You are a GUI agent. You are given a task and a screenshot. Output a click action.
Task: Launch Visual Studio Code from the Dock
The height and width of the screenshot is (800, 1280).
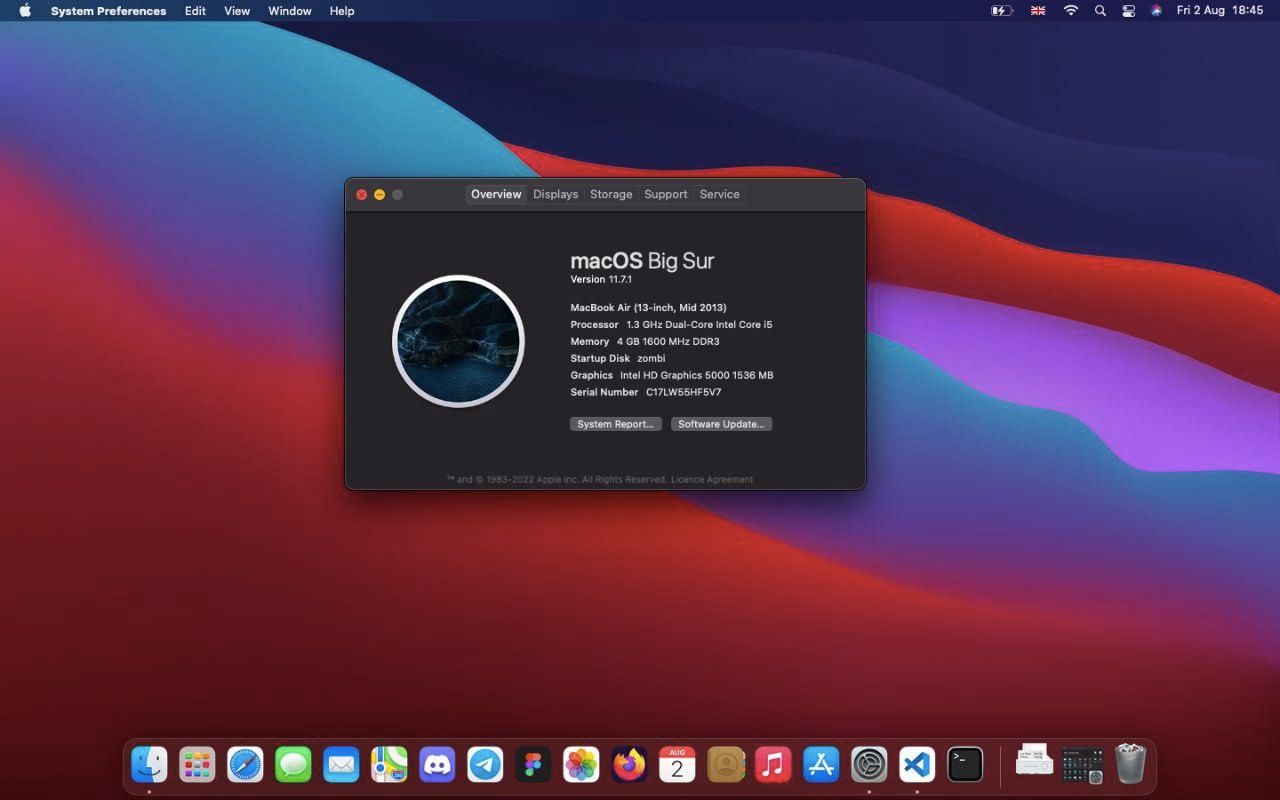[x=917, y=765]
